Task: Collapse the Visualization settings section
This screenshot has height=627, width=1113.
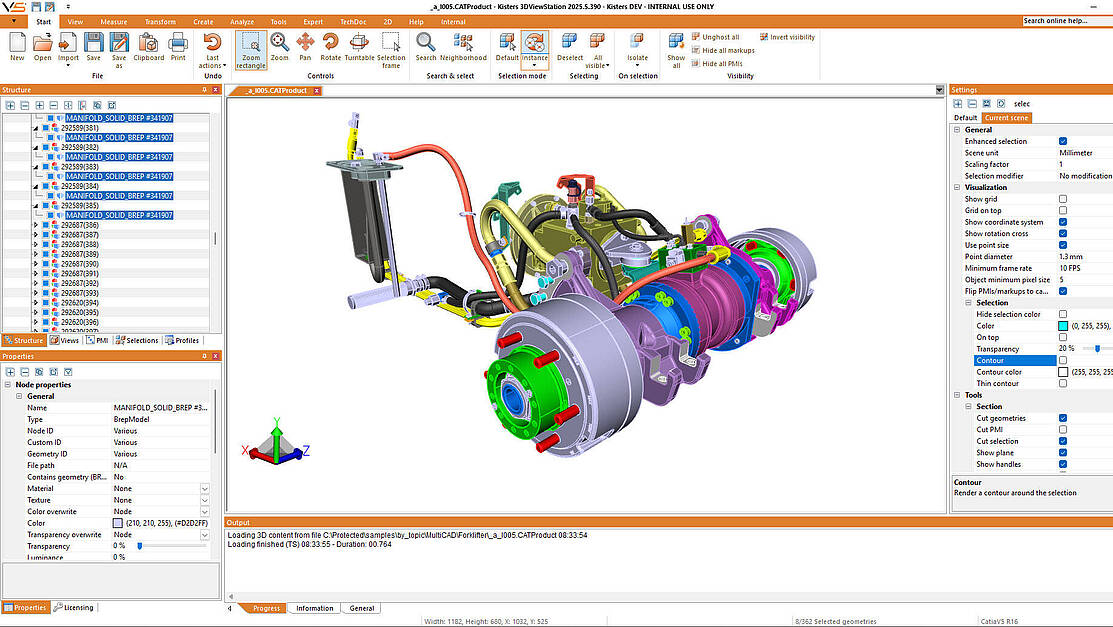Action: pyautogui.click(x=957, y=187)
